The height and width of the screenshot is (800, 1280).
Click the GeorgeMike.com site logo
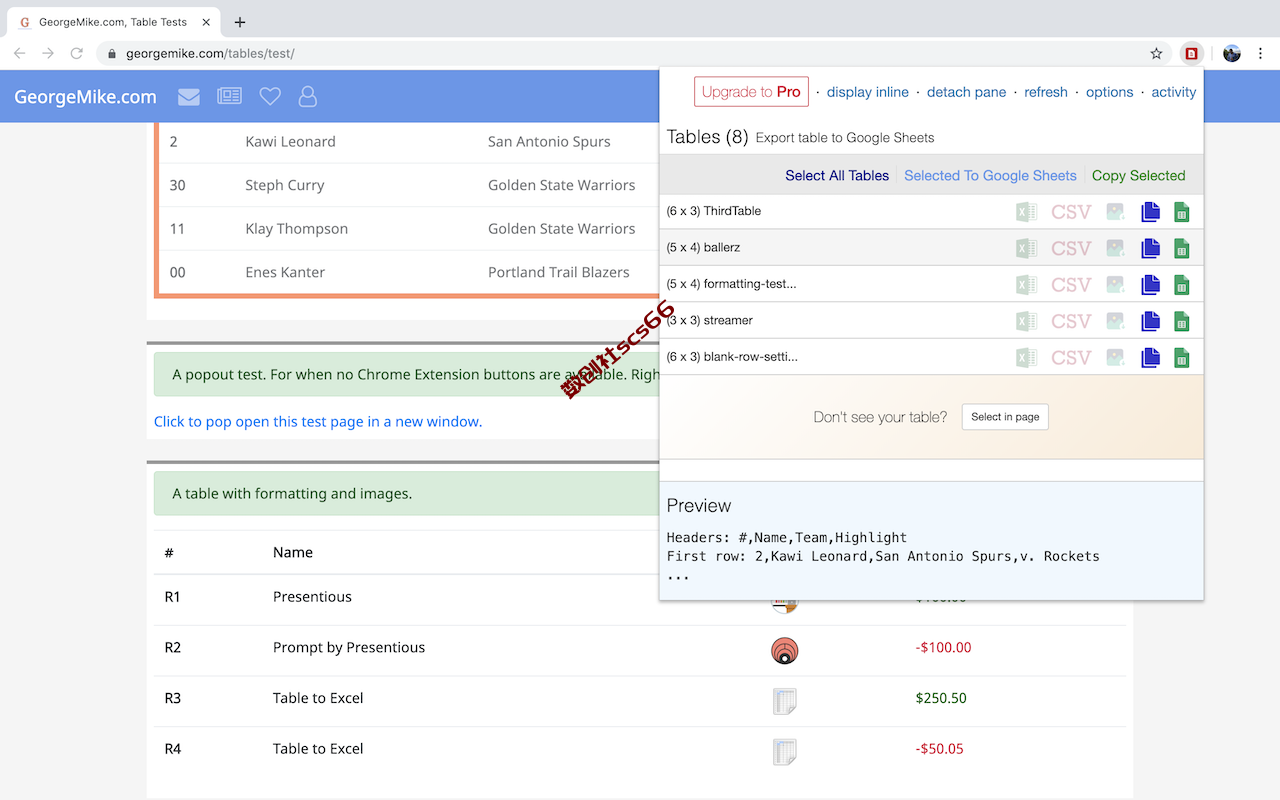tap(85, 97)
